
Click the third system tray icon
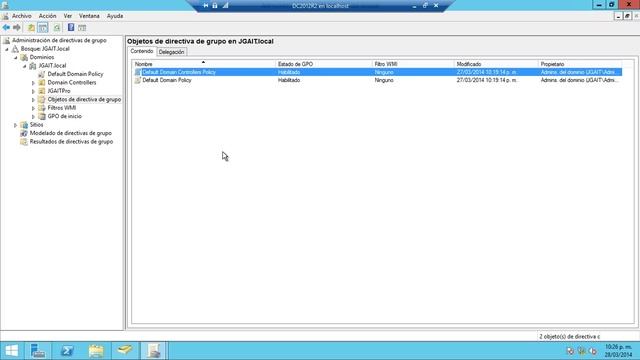pos(593,351)
